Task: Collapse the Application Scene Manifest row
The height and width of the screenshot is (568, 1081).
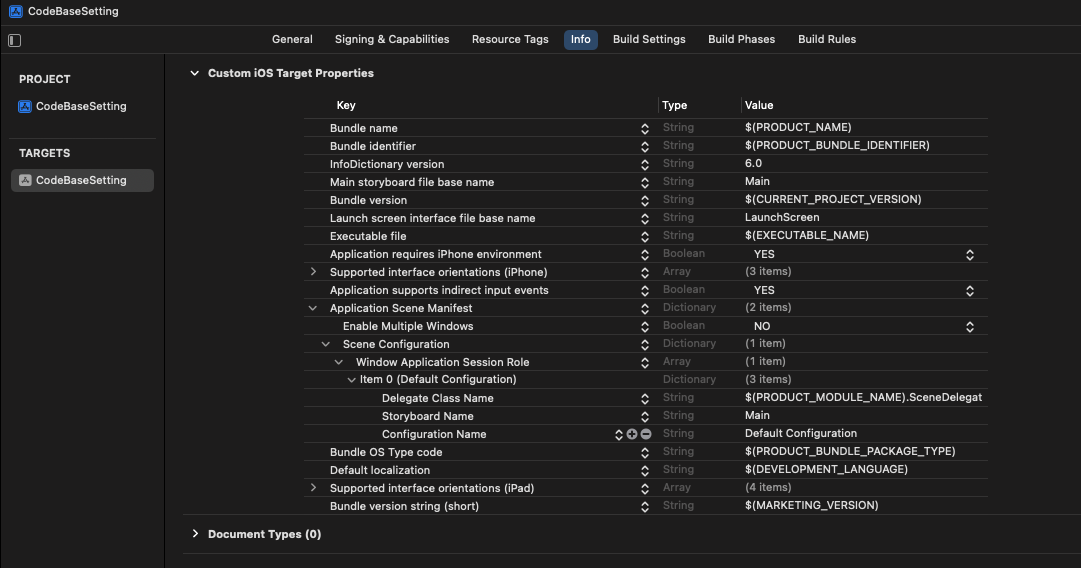Action: coord(313,308)
